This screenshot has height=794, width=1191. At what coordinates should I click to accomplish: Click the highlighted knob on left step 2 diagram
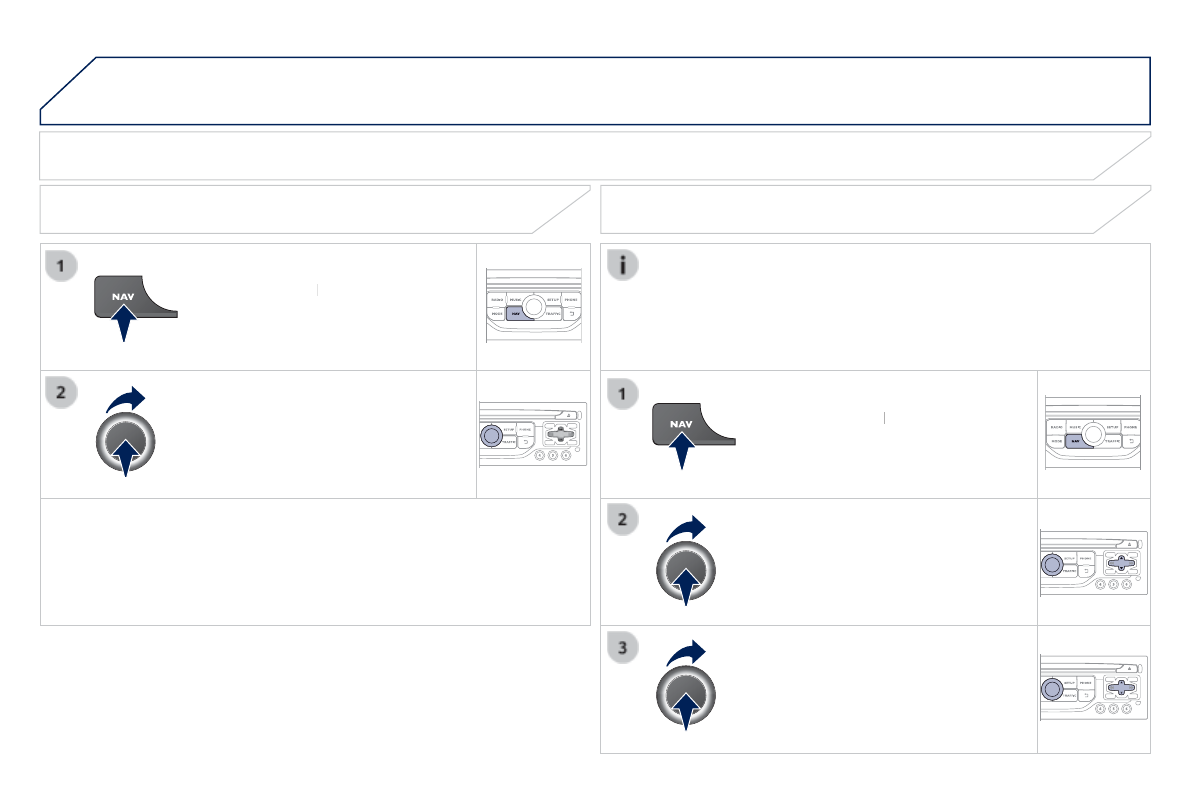click(x=491, y=436)
